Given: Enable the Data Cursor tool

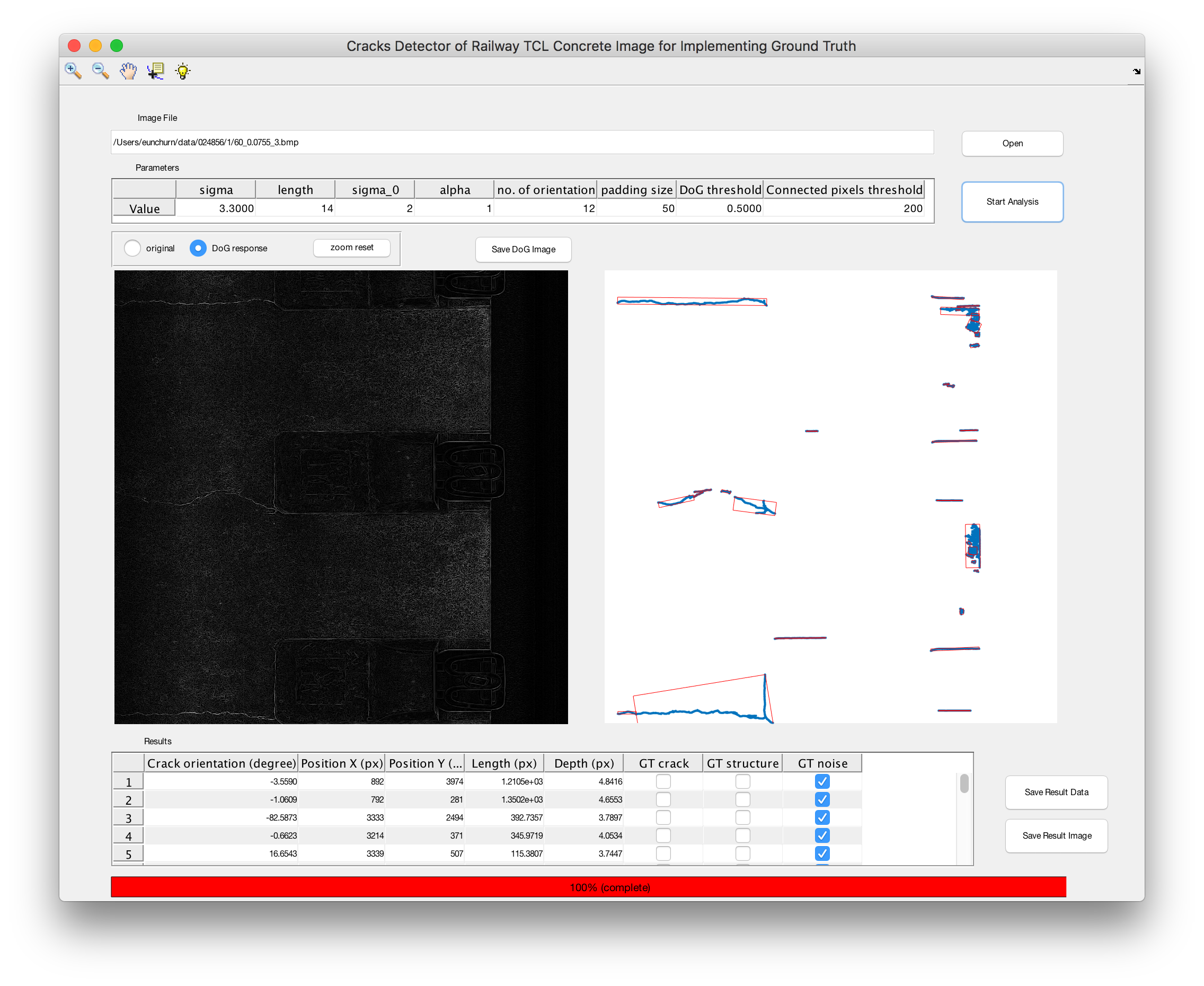Looking at the screenshot, I should (156, 71).
